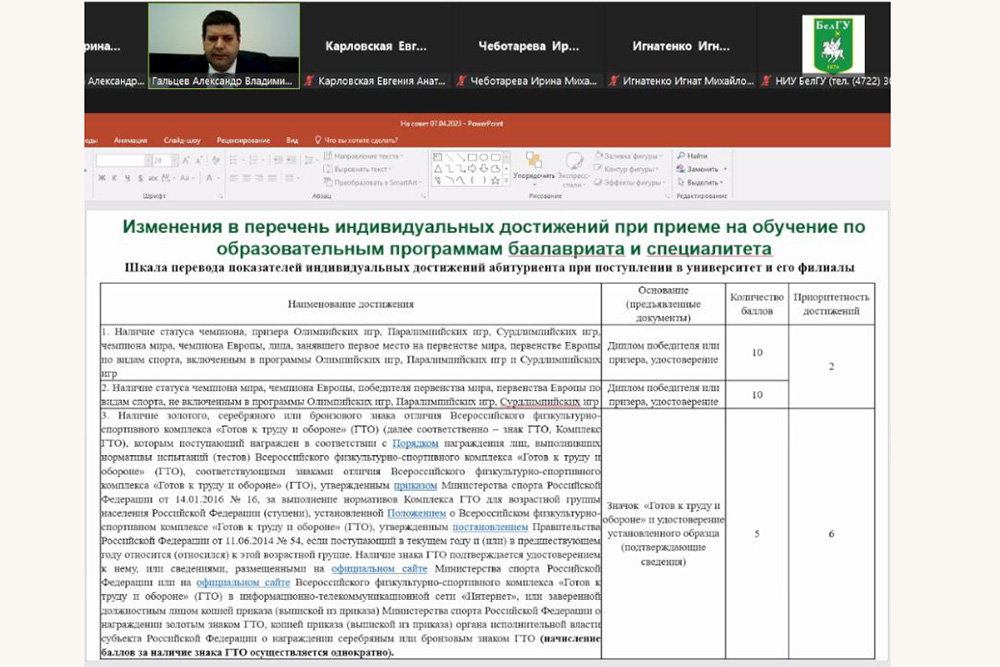Click muted mic icon beside Игнатенко Игнат

(614, 81)
